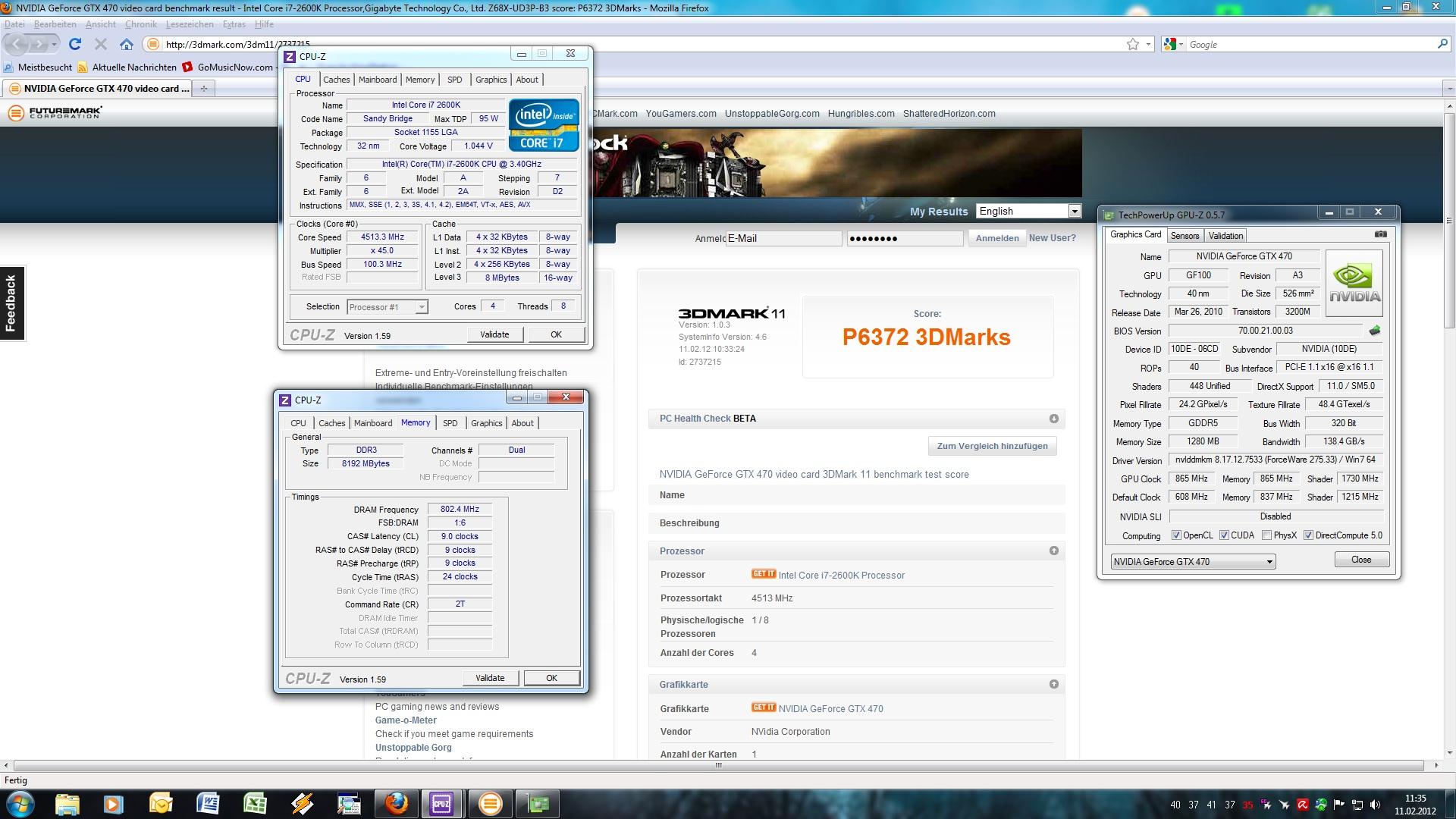The width and height of the screenshot is (1456, 819).
Task: Click the page's vertical scrollbar thumb
Action: click(x=1449, y=221)
